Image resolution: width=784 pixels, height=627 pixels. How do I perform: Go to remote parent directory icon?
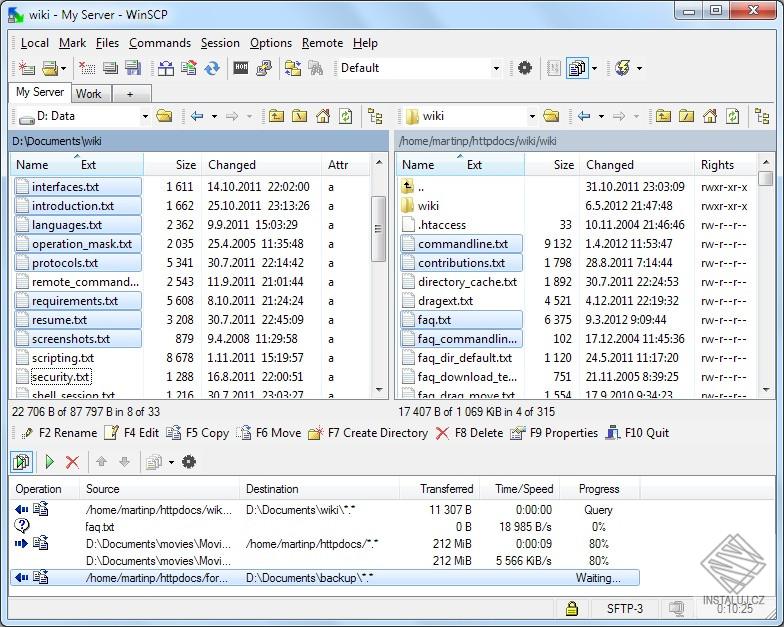pos(663,116)
